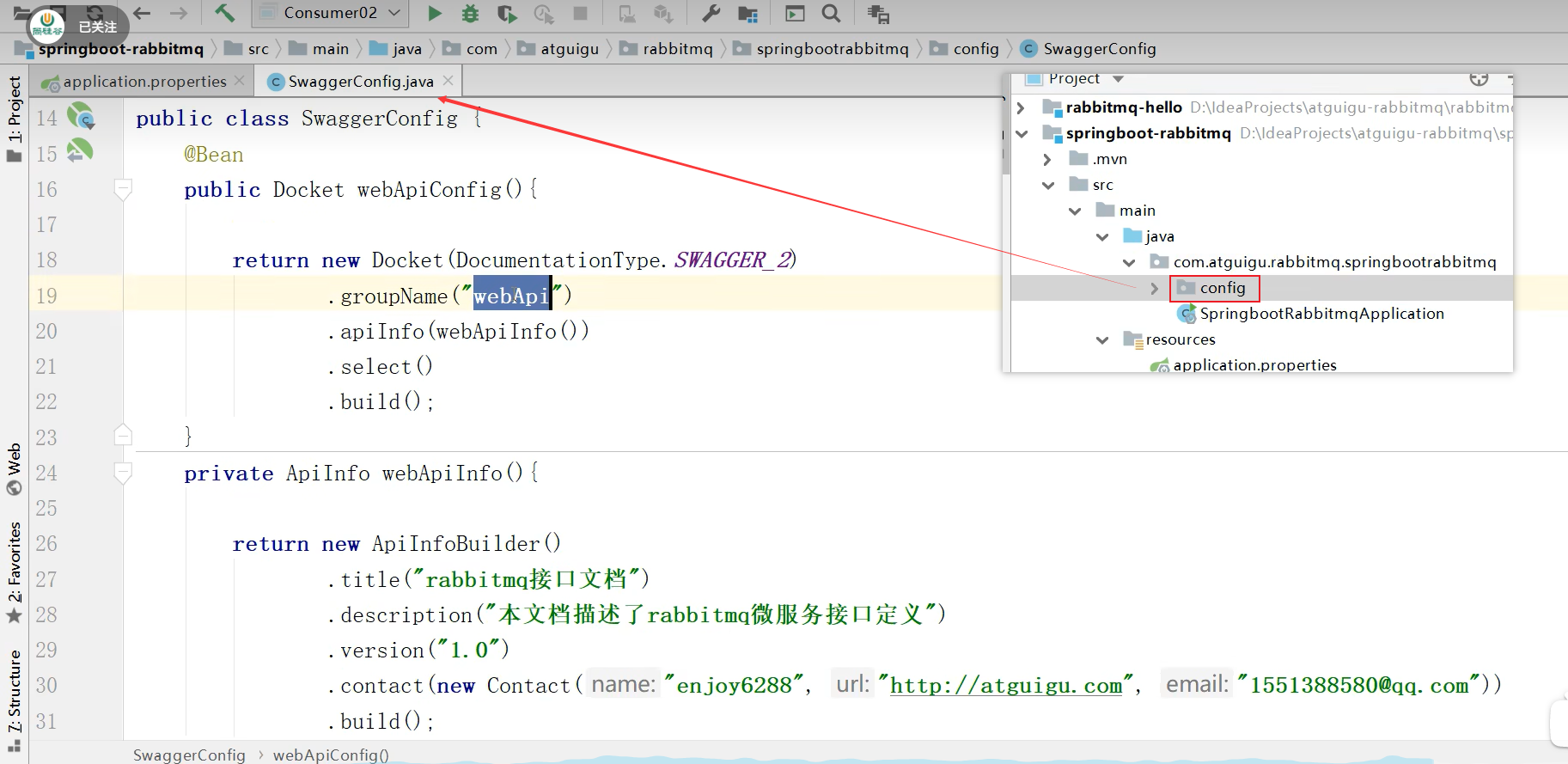The height and width of the screenshot is (764, 1568).
Task: Open the http://atguigu.com link in code
Action: [x=1006, y=685]
